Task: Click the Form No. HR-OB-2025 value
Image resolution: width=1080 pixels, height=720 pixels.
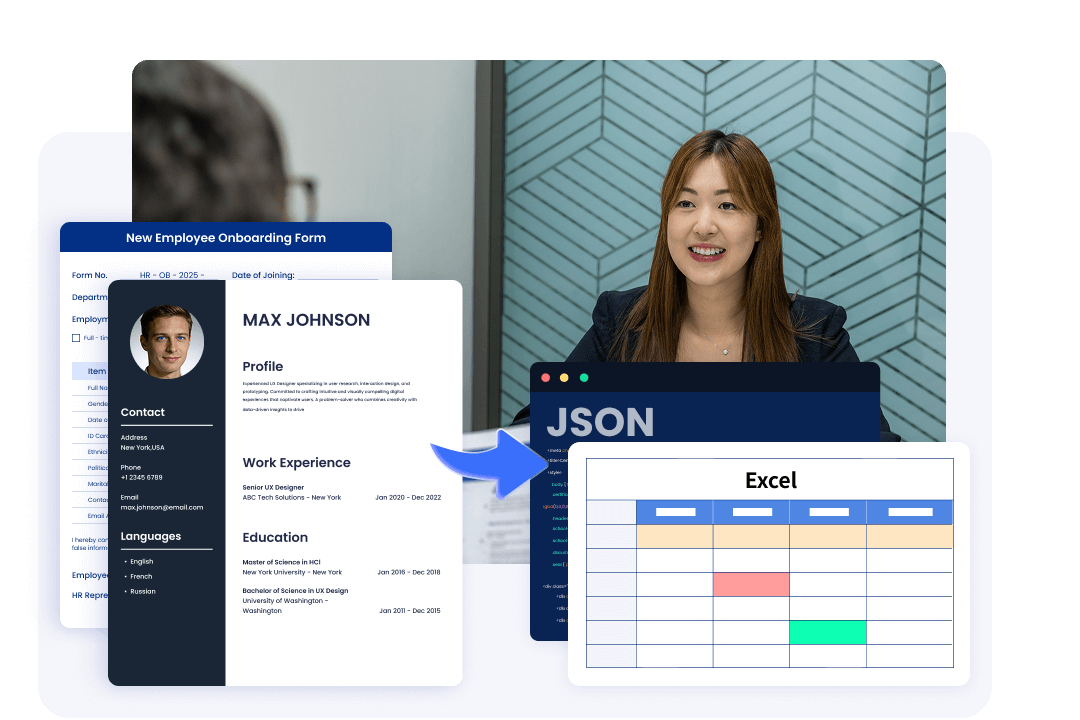Action: coord(172,275)
